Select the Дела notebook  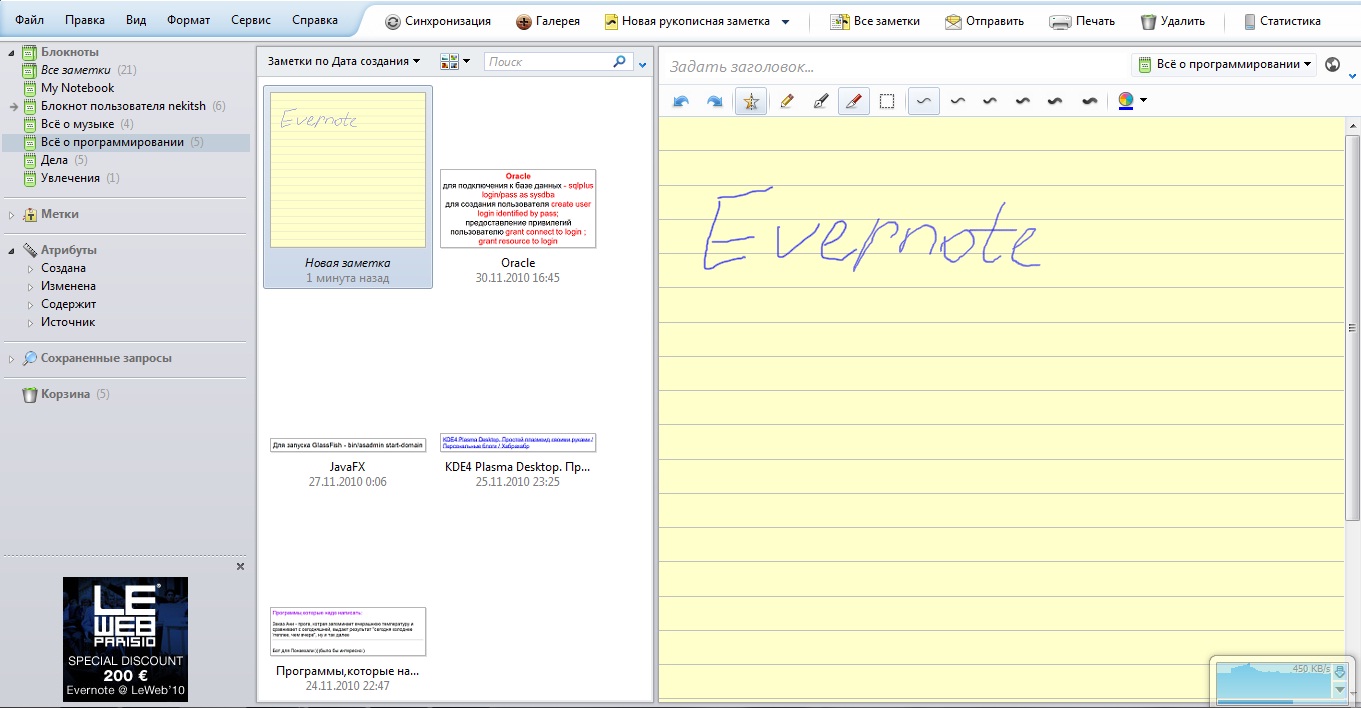(54, 160)
